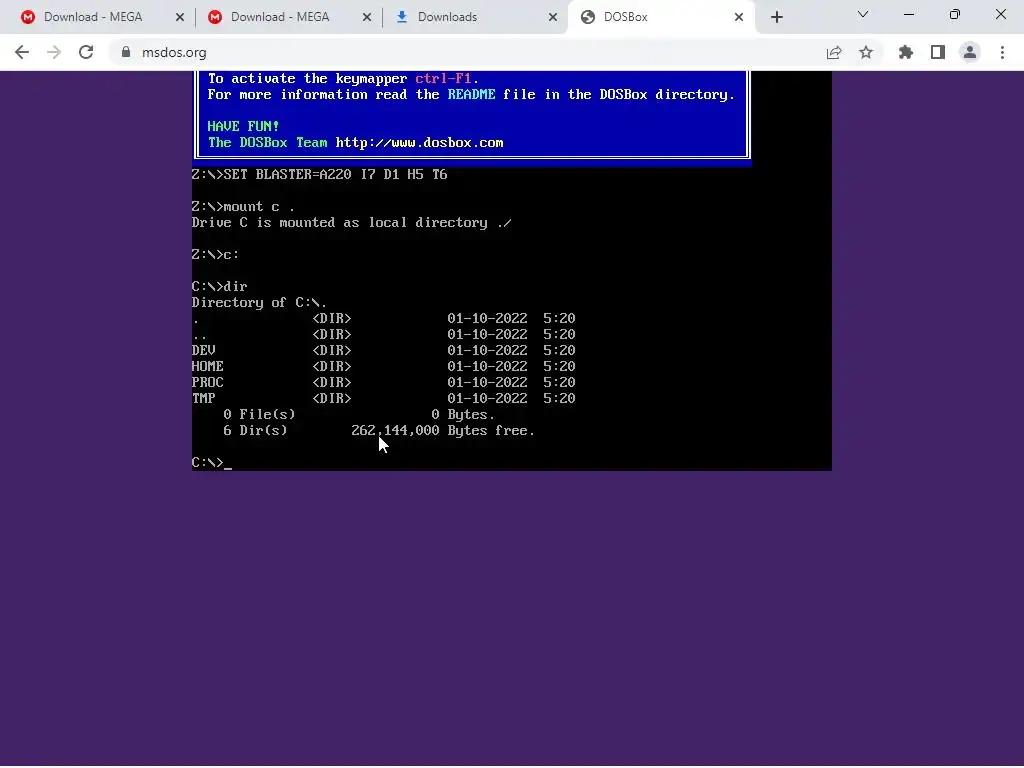Image resolution: width=1024 pixels, height=768 pixels.
Task: Click the http://www.dosbox.com text
Action: [419, 143]
